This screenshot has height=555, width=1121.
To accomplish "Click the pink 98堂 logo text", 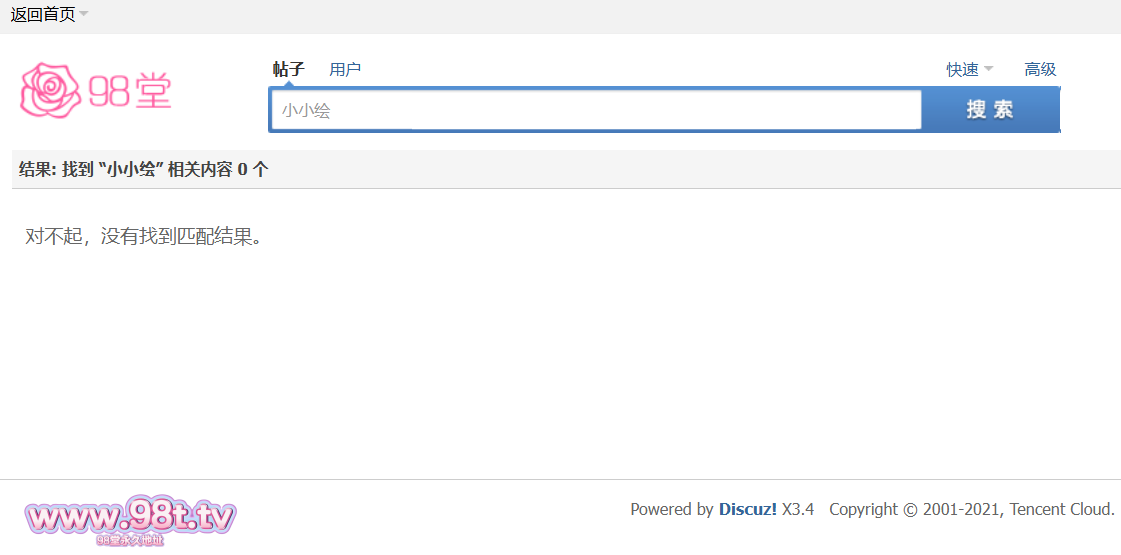I will pyautogui.click(x=130, y=92).
